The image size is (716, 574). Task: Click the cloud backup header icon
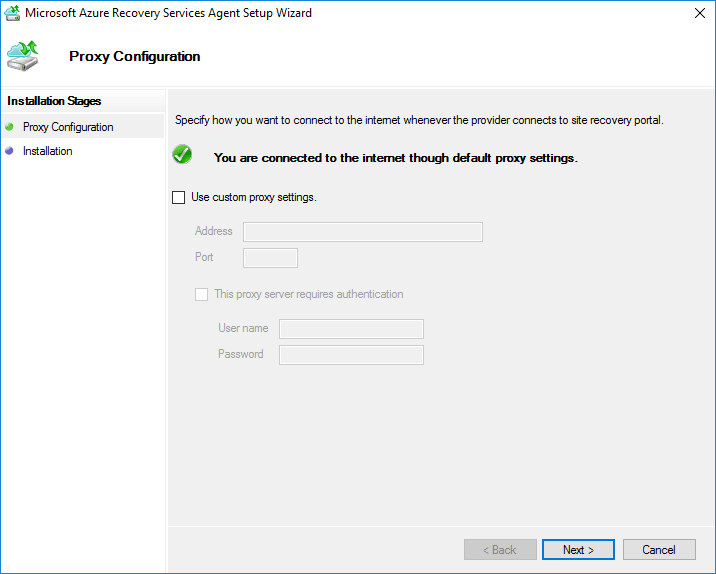point(23,56)
